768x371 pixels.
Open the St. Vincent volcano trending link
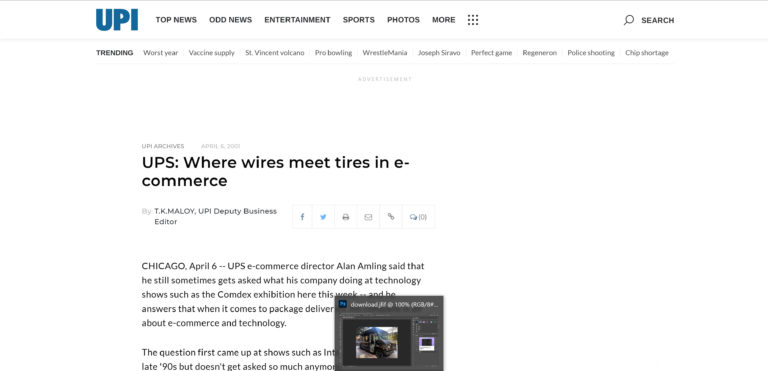pos(275,53)
